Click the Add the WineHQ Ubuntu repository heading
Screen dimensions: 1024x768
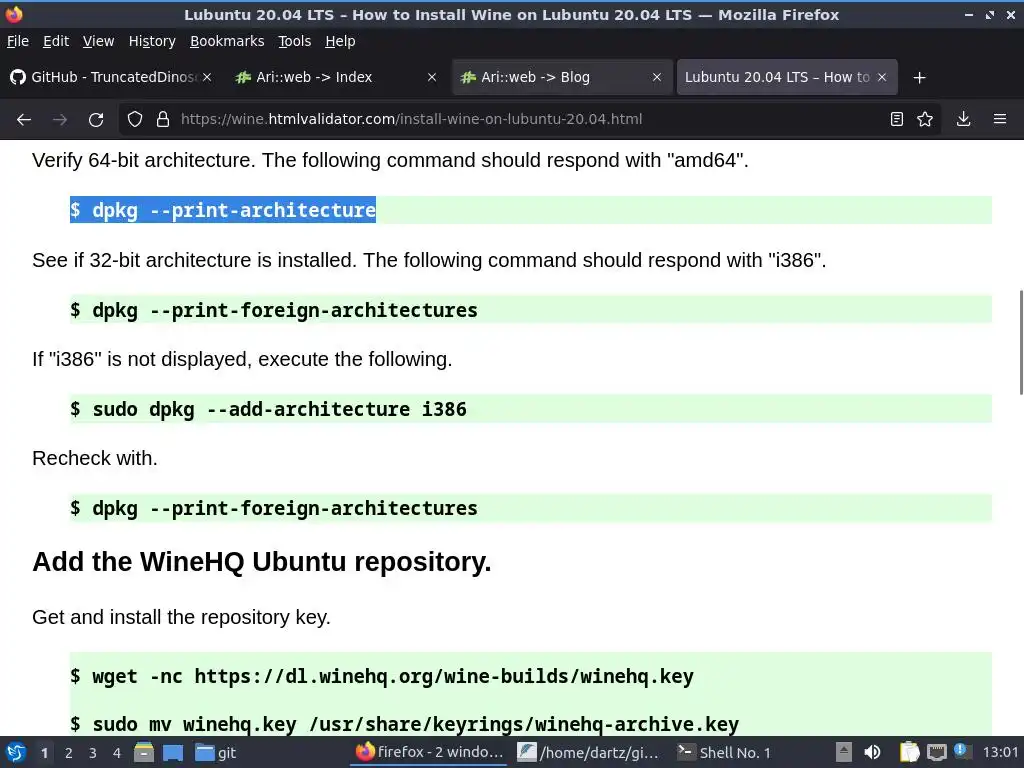click(x=261, y=562)
